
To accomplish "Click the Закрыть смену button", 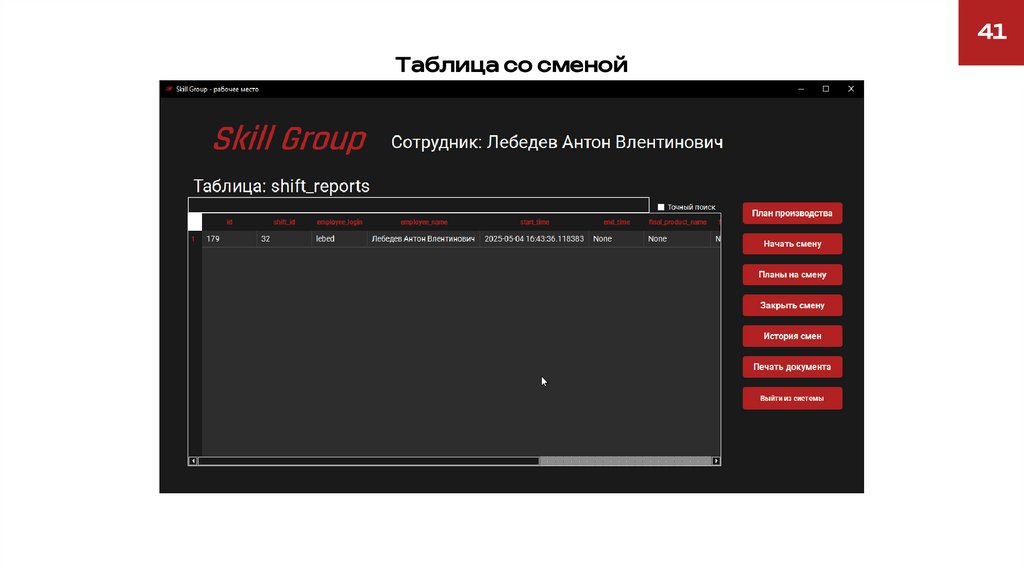I will click(792, 305).
